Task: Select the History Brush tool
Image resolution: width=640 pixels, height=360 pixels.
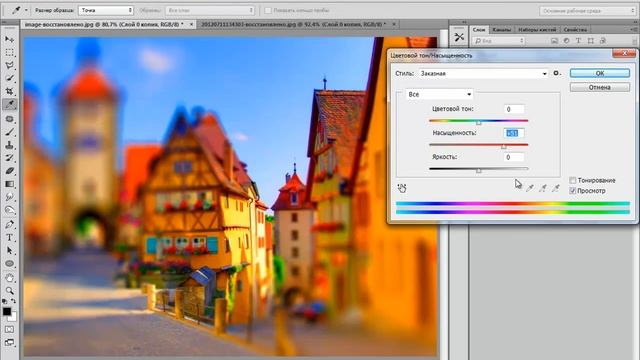Action: pyautogui.click(x=9, y=158)
